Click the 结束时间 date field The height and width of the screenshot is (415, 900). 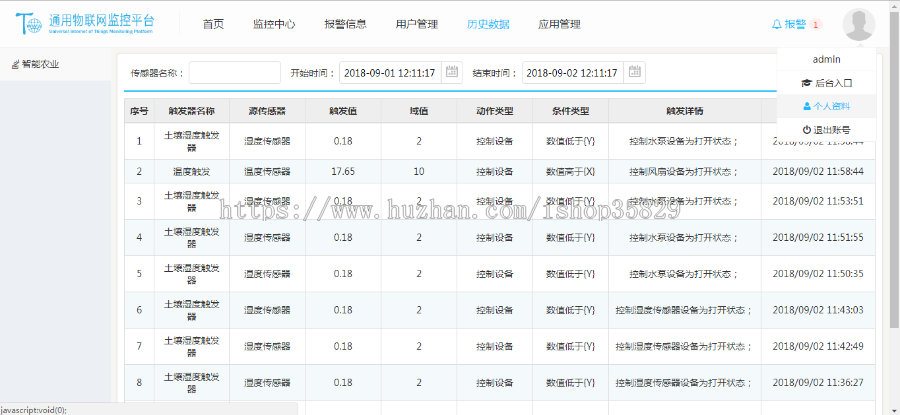pyautogui.click(x=572, y=73)
